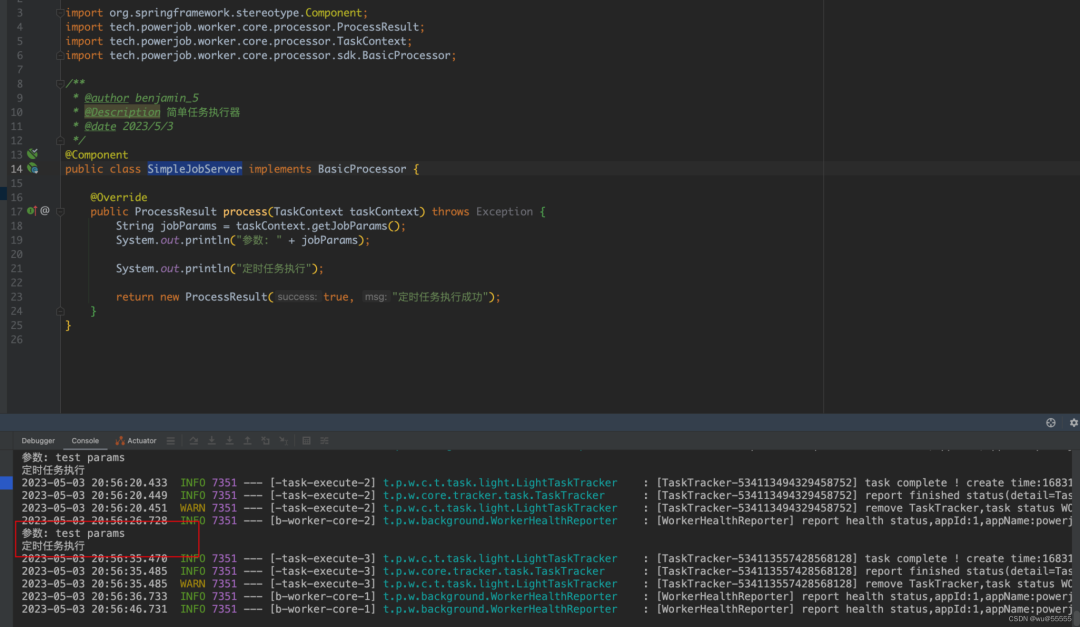
Task: Click the Step Out debug icon
Action: tap(247, 441)
